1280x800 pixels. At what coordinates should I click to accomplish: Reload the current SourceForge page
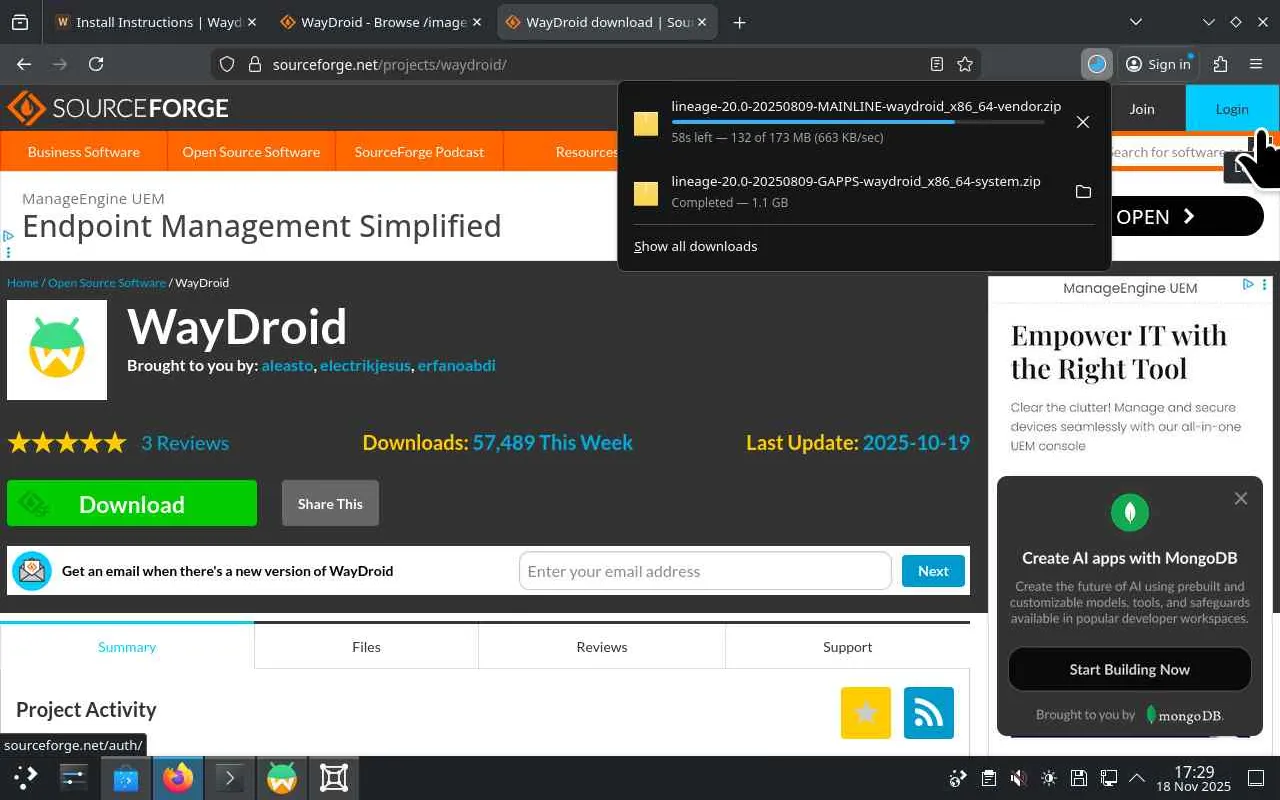pos(96,64)
